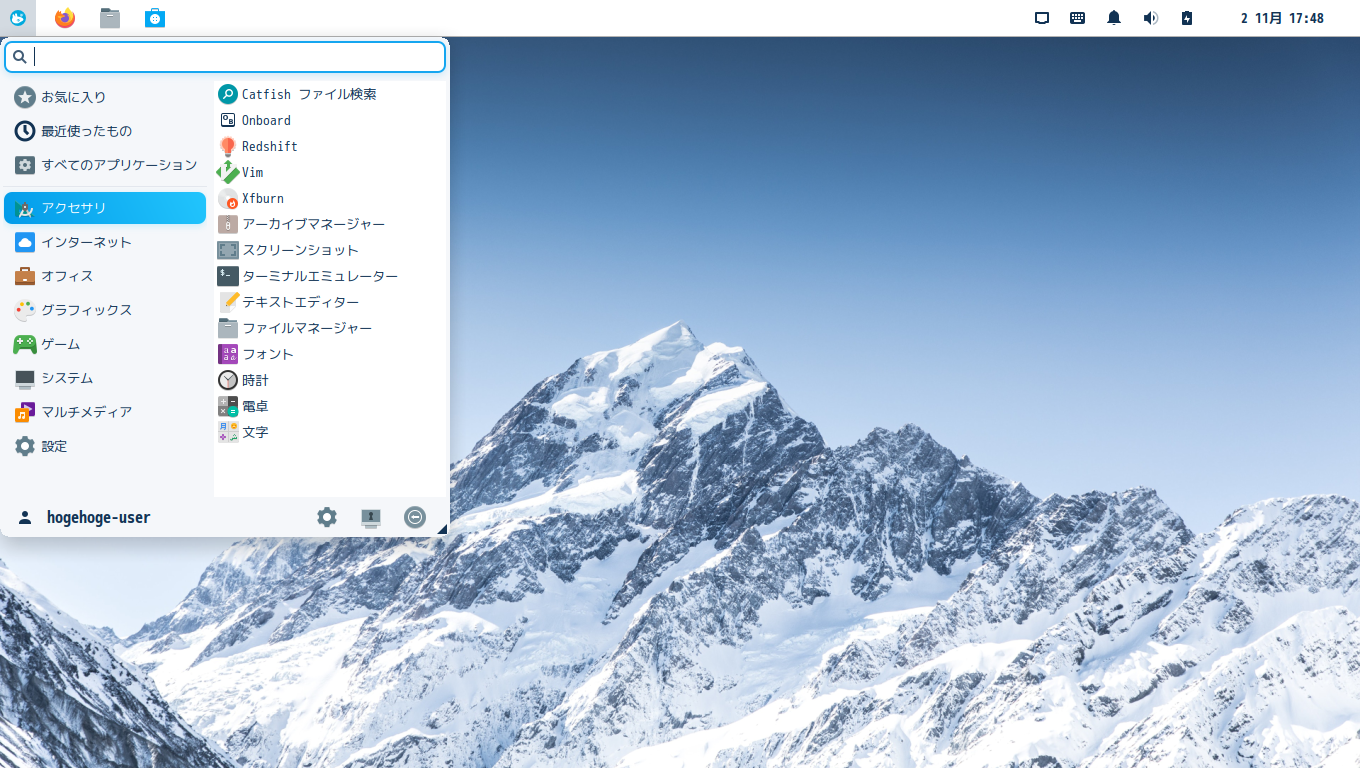Open グラフィックス category
The width and height of the screenshot is (1360, 768).
[x=105, y=310]
